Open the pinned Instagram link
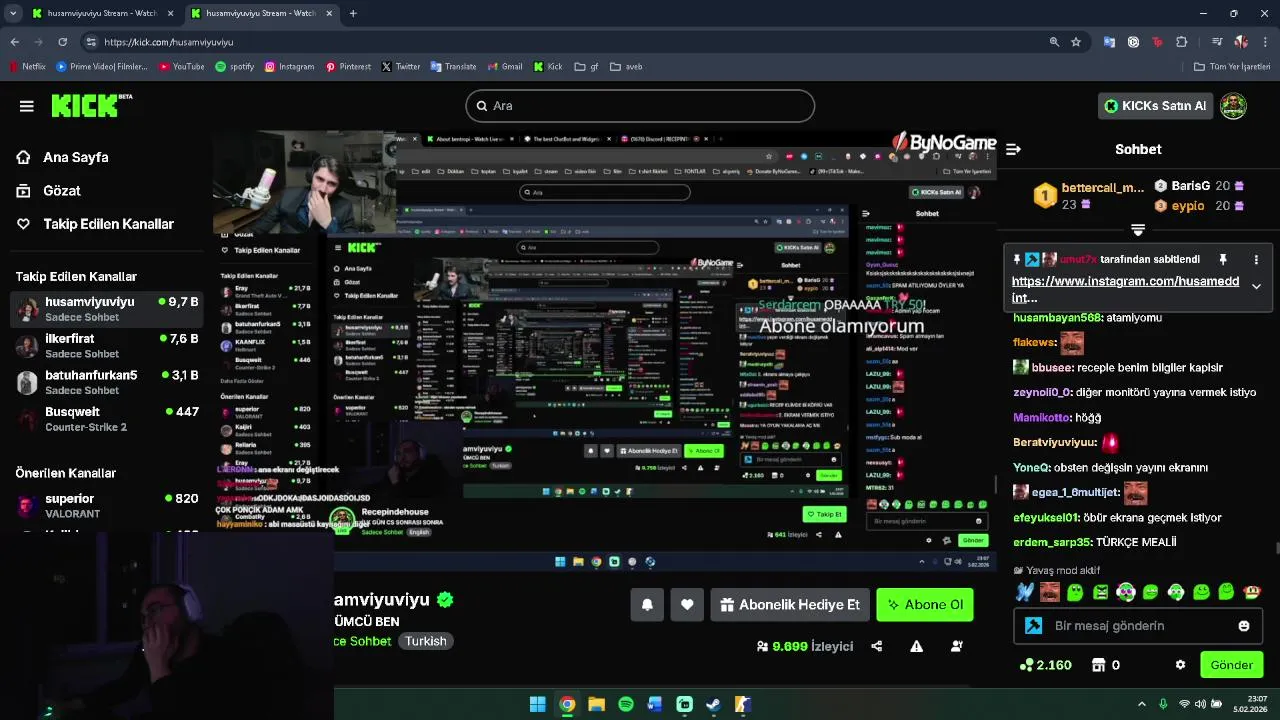Screen dimensions: 1280x720 coord(1125,289)
